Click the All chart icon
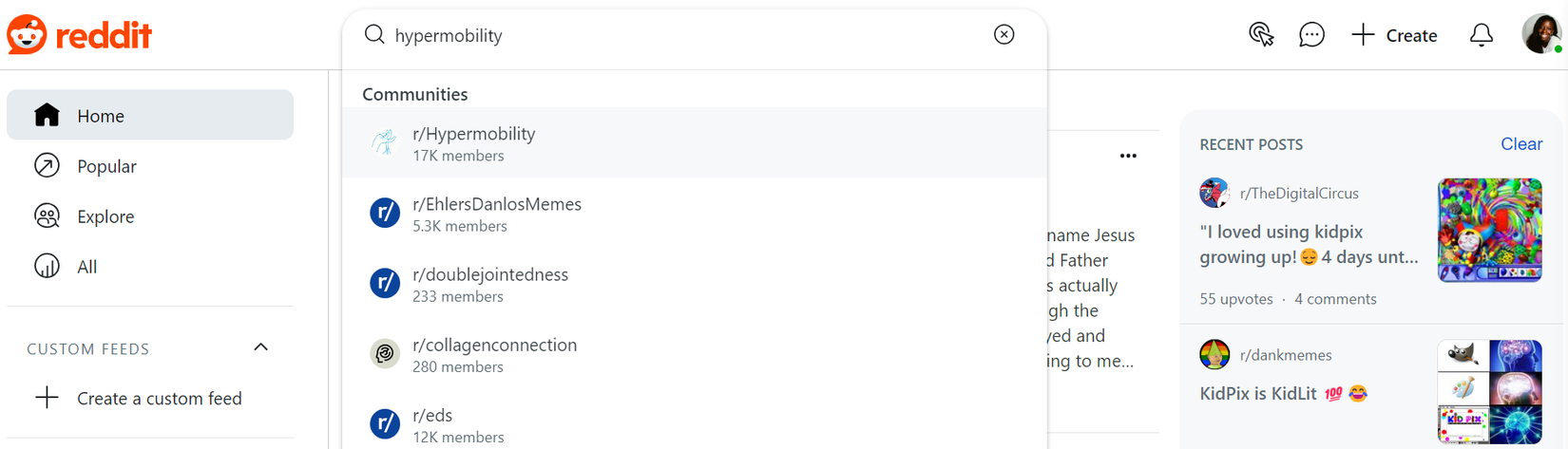 click(x=47, y=267)
